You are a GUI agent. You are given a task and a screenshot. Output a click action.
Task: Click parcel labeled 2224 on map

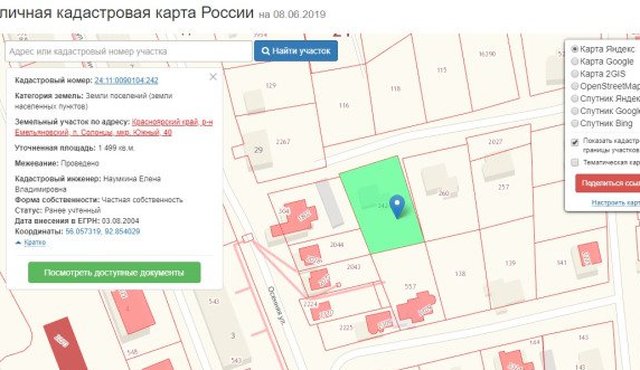click(310, 304)
